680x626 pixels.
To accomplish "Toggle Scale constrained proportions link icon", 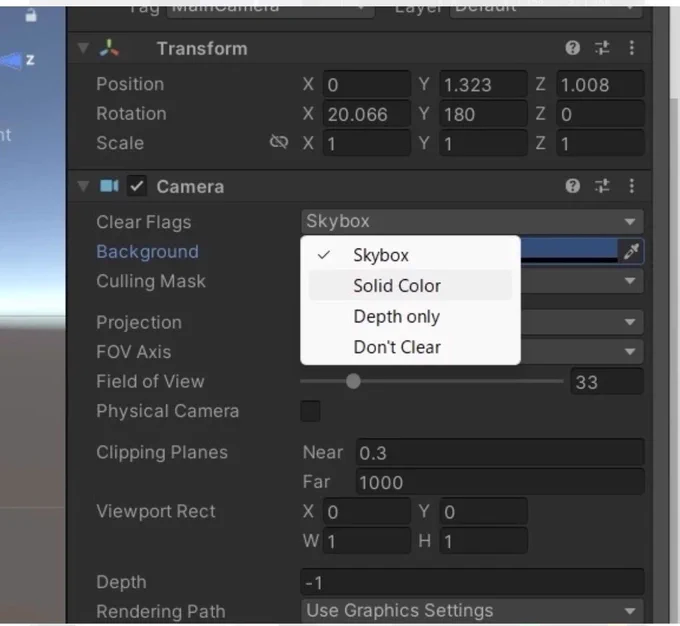I will point(278,141).
